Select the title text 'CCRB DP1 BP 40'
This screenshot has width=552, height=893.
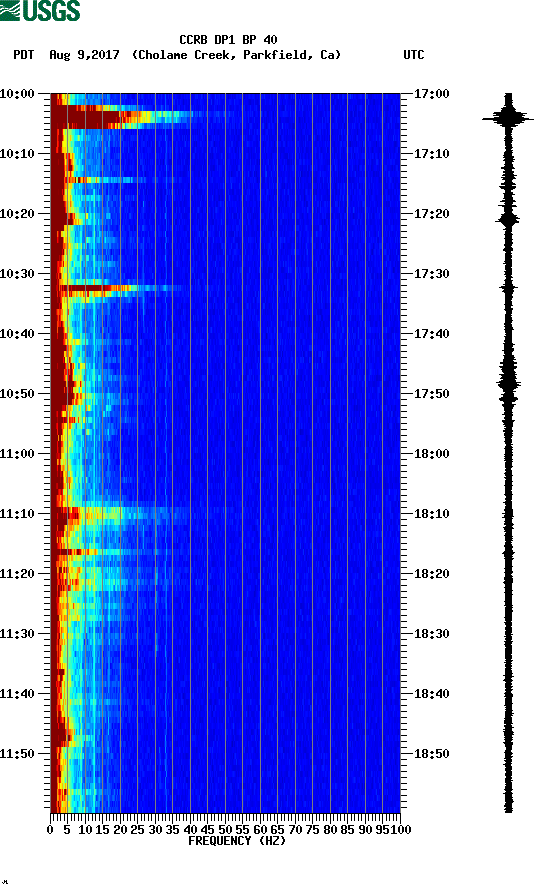228,40
